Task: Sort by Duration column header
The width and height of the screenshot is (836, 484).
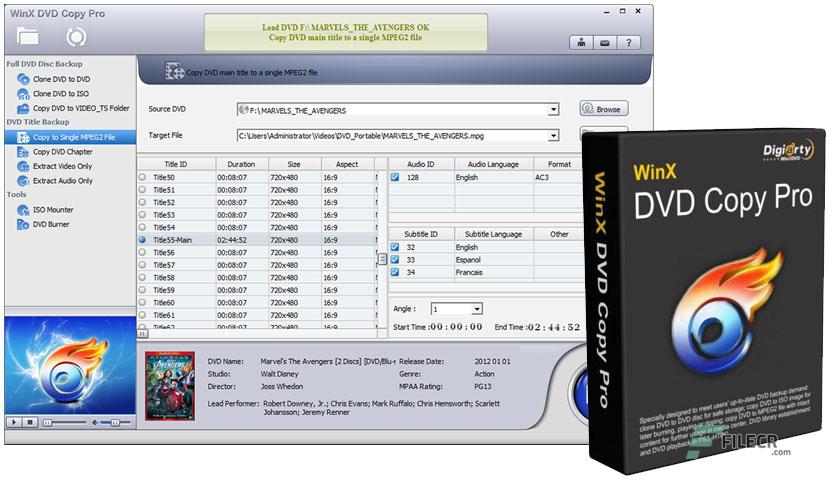Action: [x=242, y=164]
